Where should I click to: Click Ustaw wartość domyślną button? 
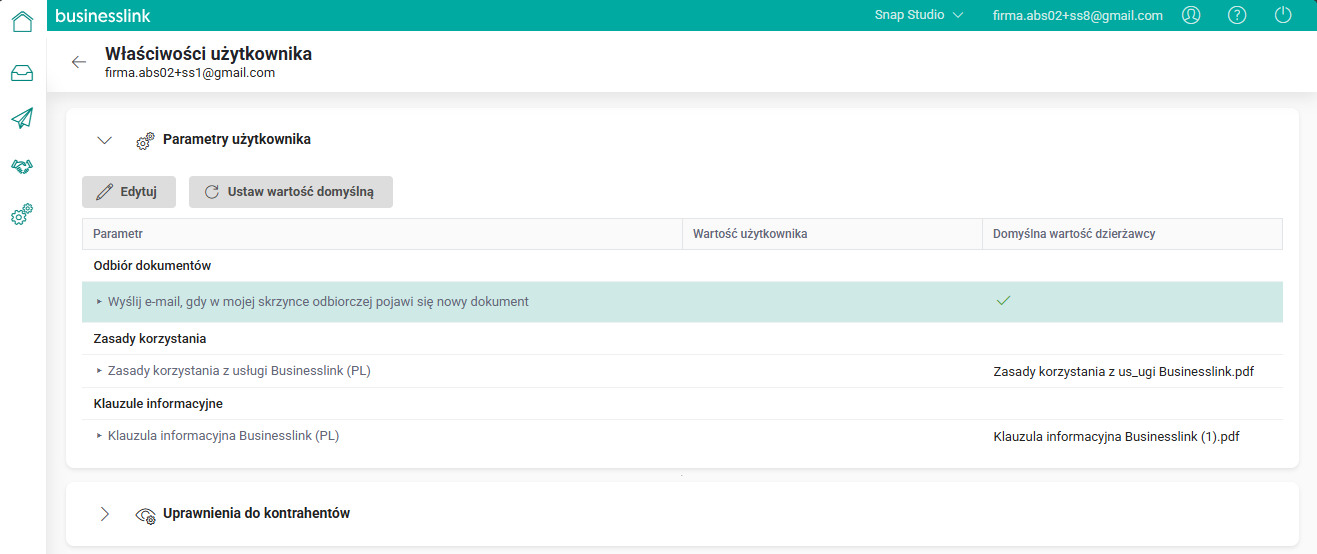pyautogui.click(x=291, y=192)
